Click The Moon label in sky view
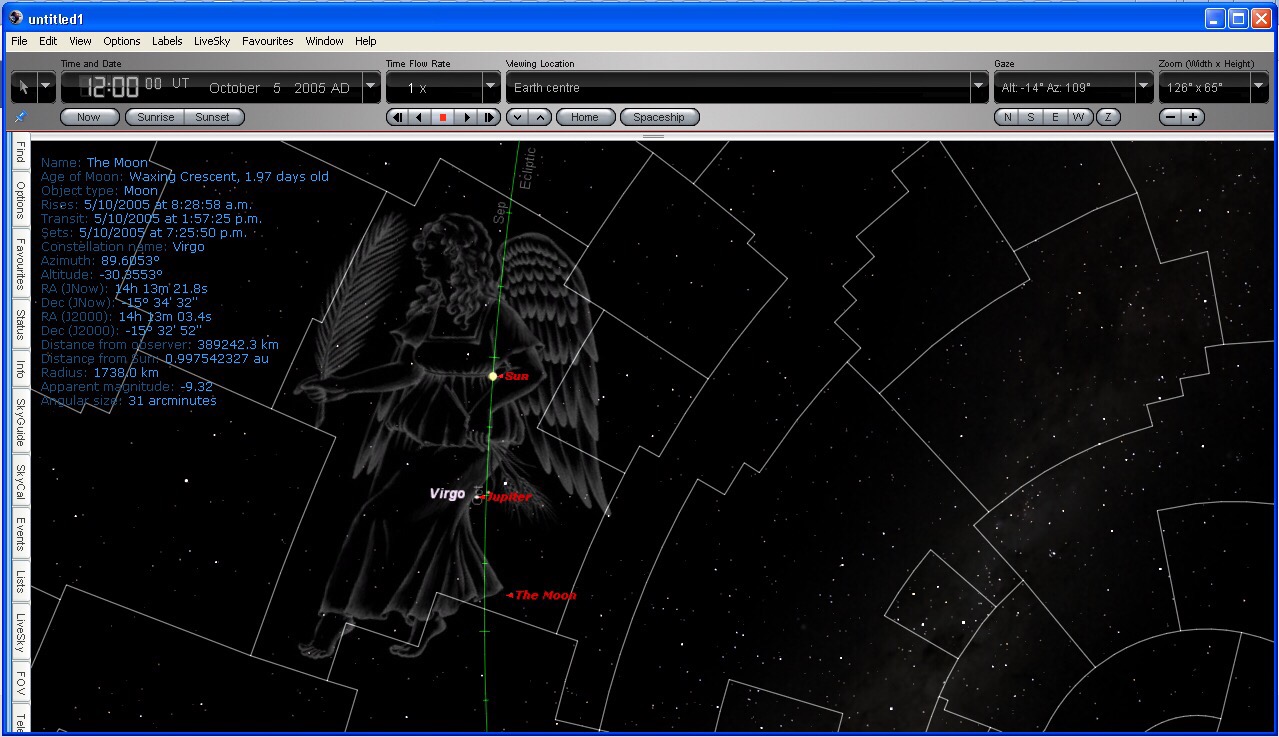Viewport: 1279px width, 737px height. coord(545,595)
